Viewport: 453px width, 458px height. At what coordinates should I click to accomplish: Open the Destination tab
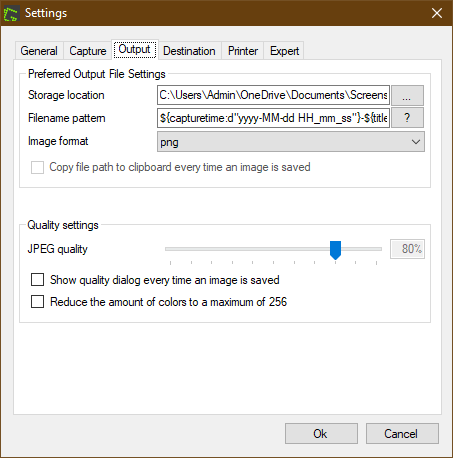(189, 51)
